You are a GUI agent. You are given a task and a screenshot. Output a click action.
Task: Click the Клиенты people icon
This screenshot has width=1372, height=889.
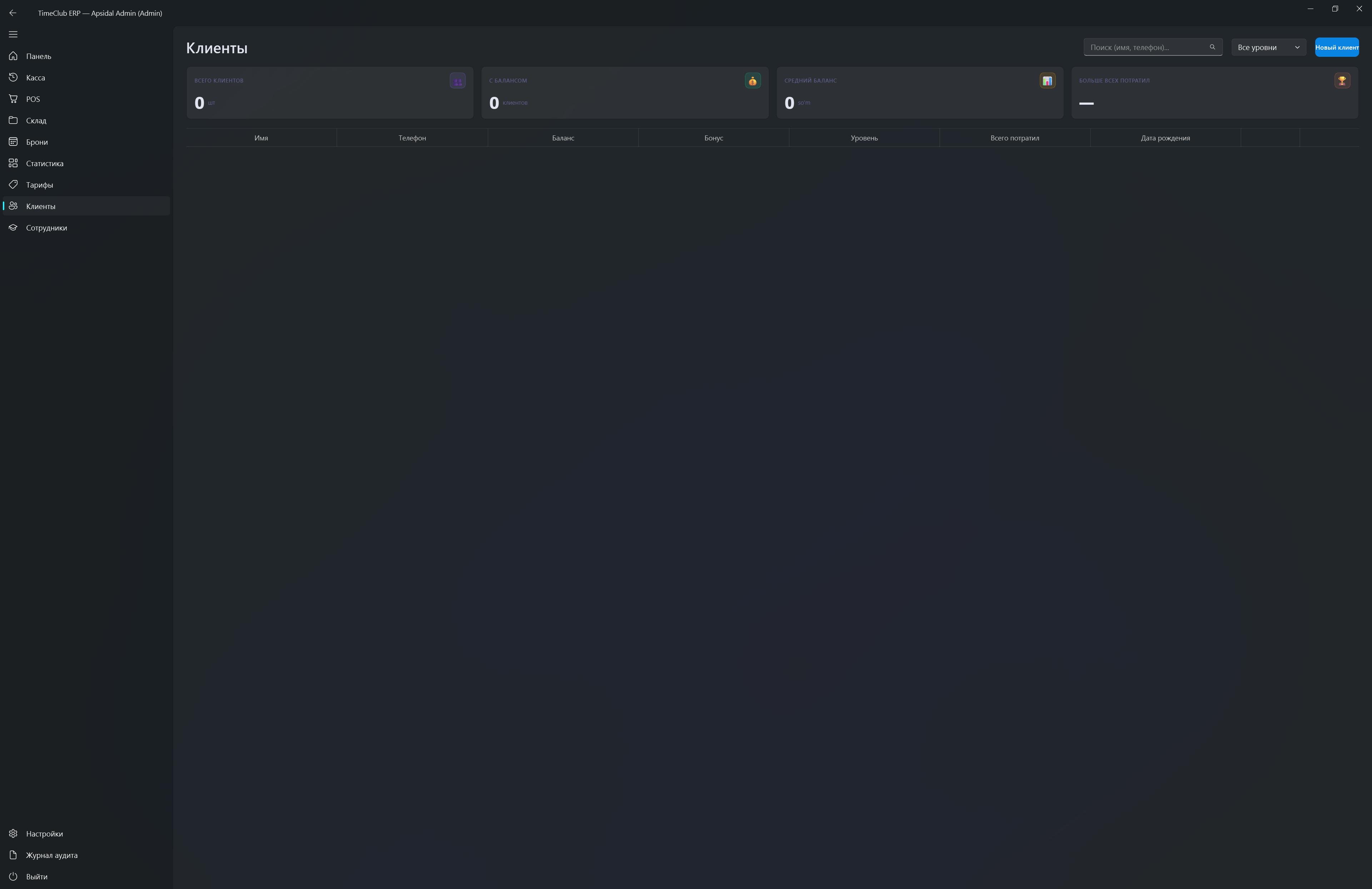(13, 206)
